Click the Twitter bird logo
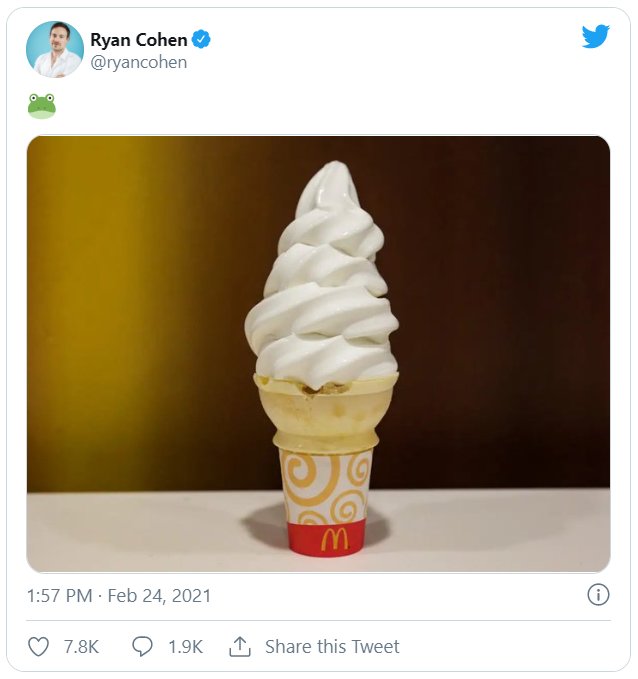Viewport: 638px width, 679px height. [596, 36]
